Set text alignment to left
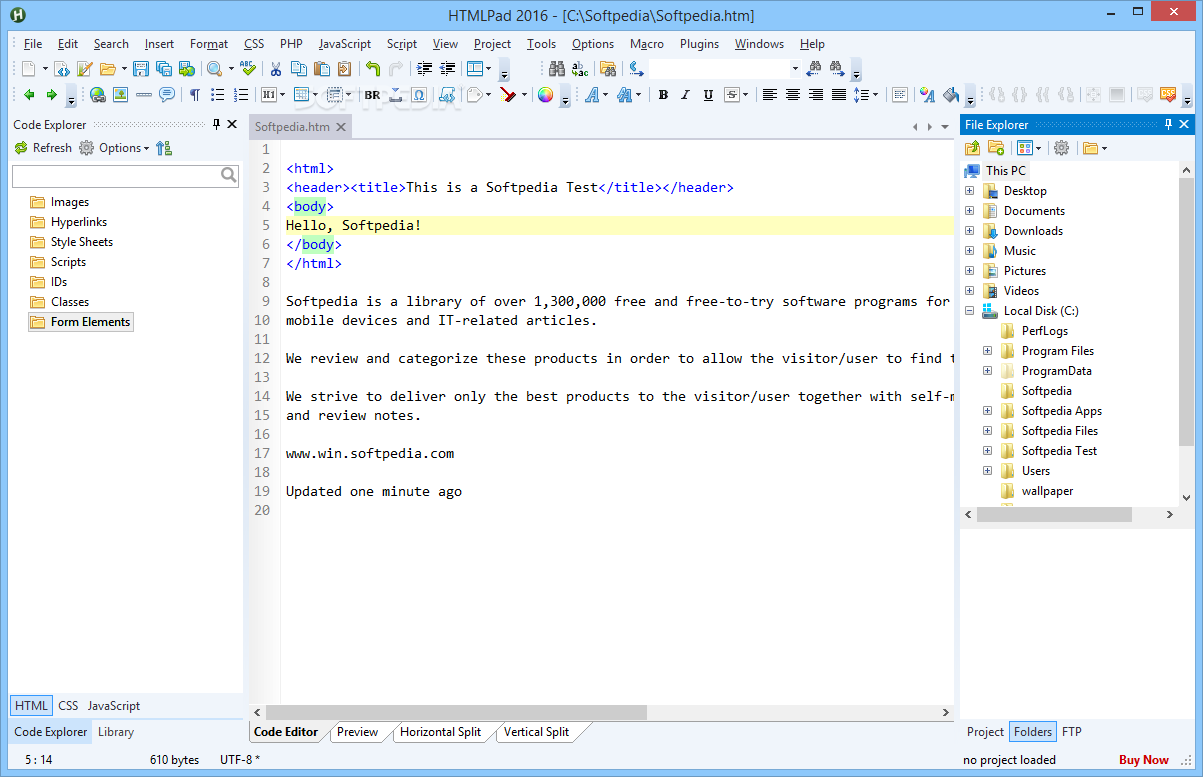 pyautogui.click(x=769, y=95)
